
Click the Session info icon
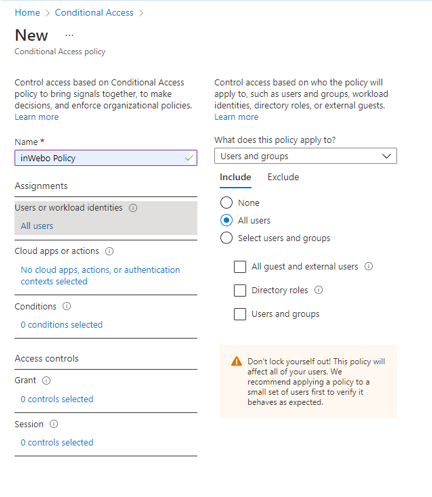(x=54, y=424)
